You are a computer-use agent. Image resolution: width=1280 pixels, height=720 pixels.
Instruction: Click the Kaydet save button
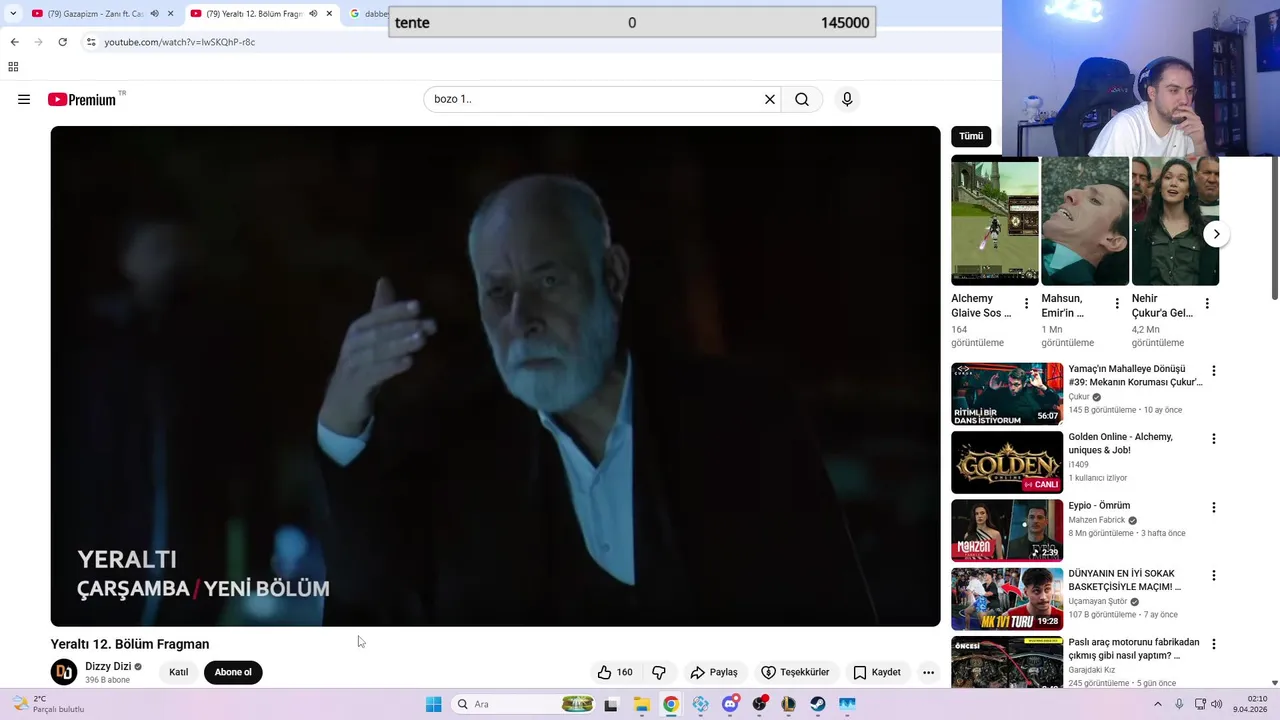(877, 672)
